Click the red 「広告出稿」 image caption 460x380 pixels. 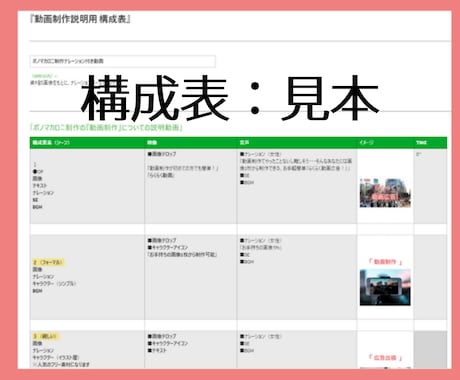point(385,358)
